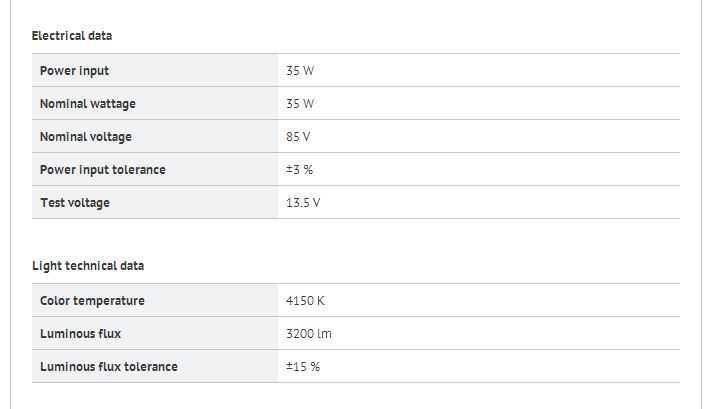Click the 35 W power input value
This screenshot has height=409, width=709.
[x=300, y=71]
